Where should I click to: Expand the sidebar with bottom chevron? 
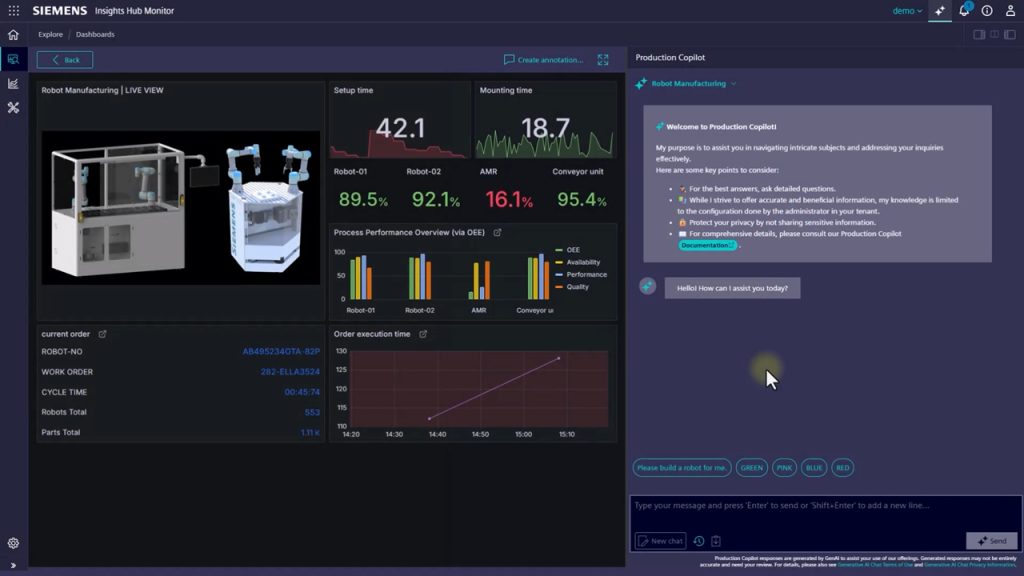tap(13, 566)
